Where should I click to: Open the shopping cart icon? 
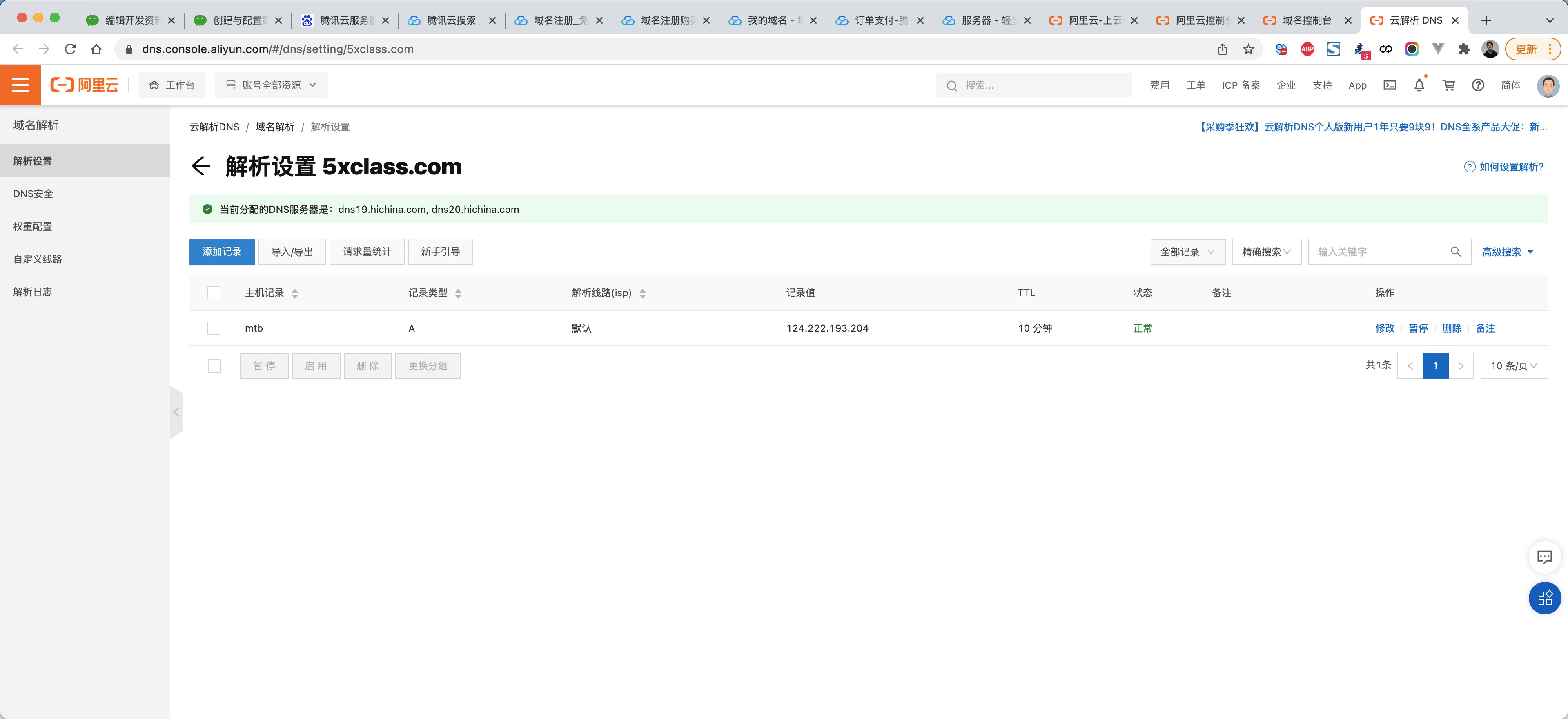pos(1449,85)
